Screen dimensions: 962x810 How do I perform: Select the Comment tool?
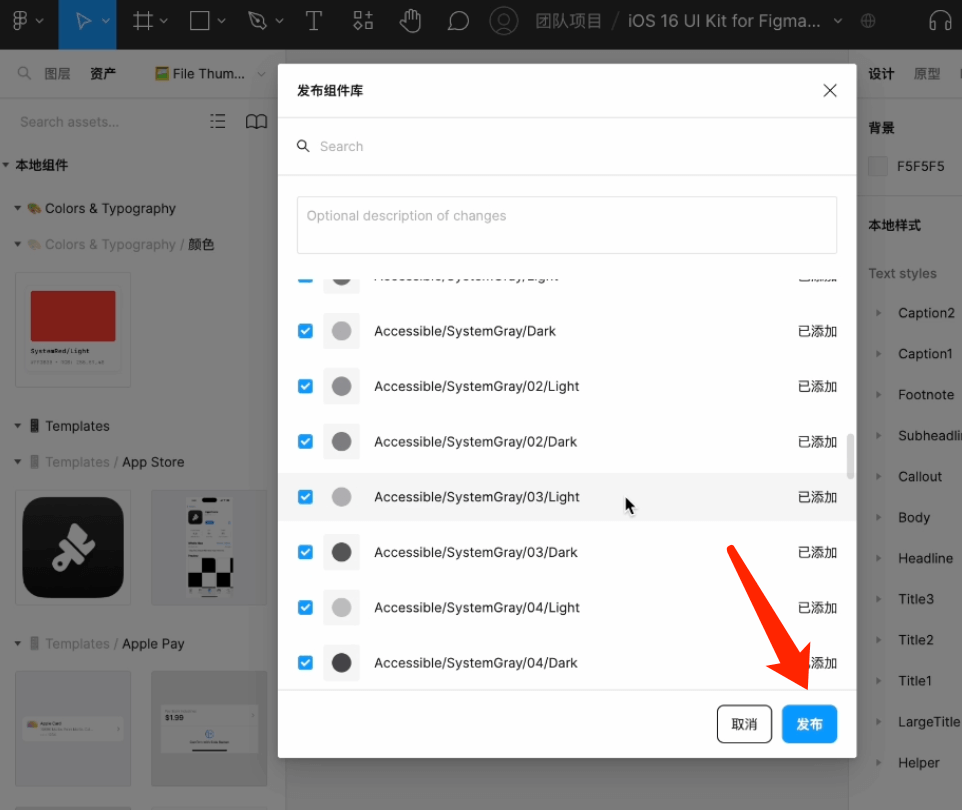click(x=458, y=21)
